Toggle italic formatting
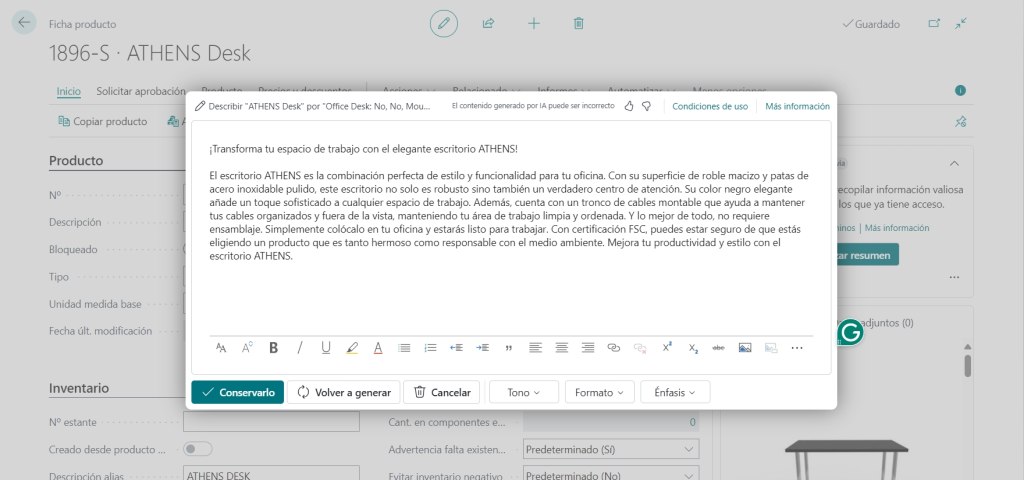This screenshot has height=480, width=1024. (300, 348)
